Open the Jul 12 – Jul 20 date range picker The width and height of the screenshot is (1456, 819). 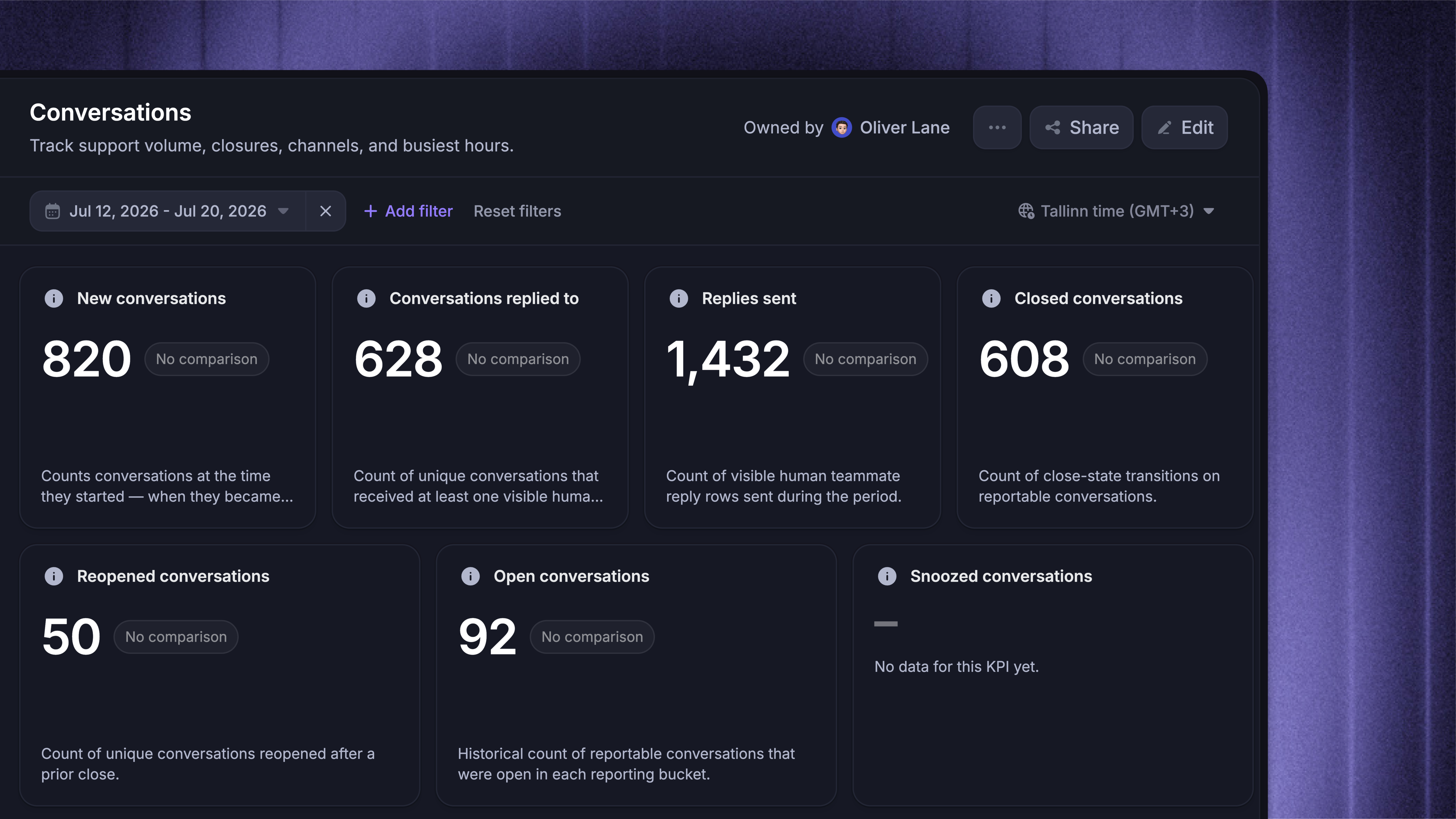click(167, 211)
